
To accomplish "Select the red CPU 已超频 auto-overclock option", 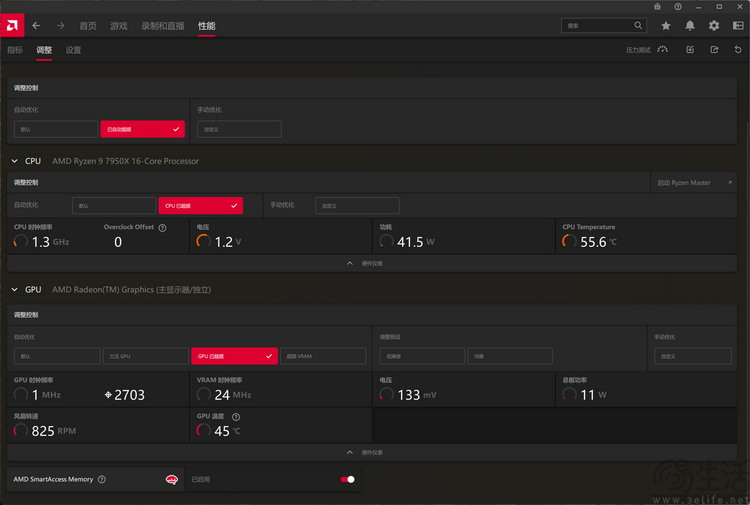I will tap(199, 206).
